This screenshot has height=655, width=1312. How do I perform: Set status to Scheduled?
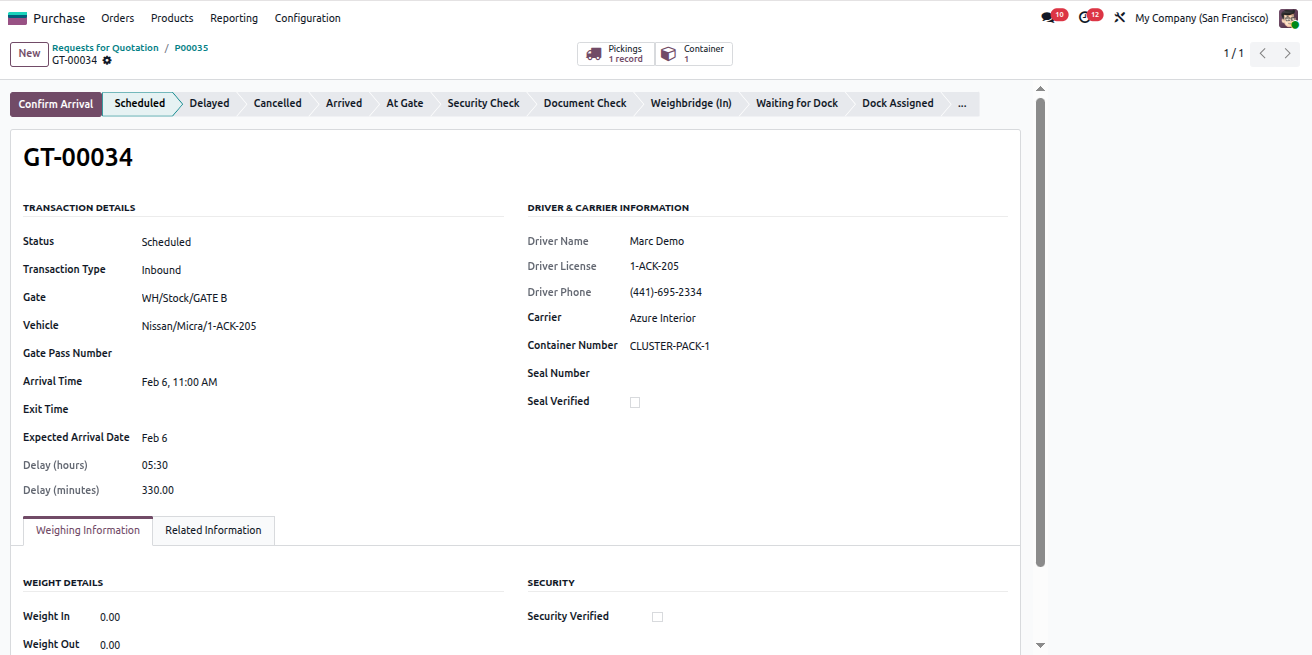[140, 104]
